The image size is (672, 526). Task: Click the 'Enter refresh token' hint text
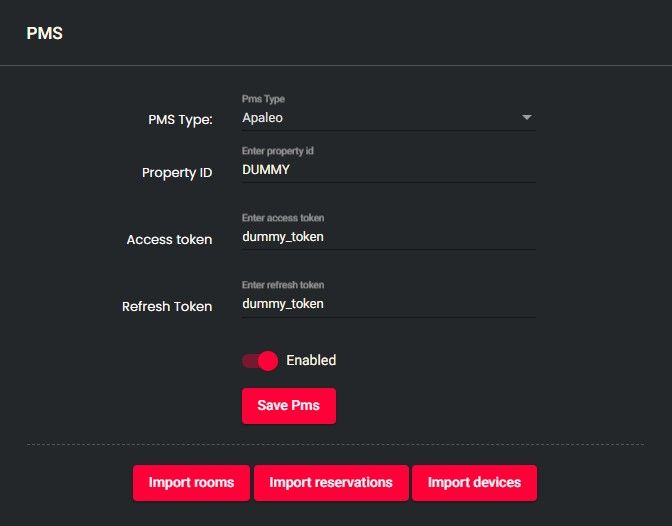[282, 285]
